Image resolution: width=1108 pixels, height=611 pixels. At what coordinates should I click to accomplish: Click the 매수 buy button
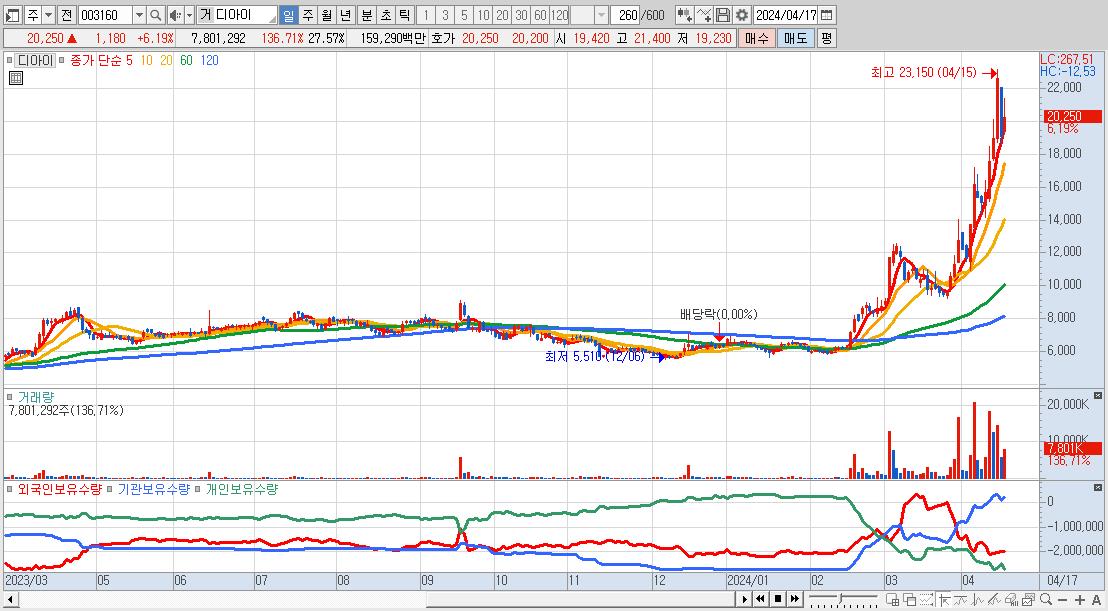pyautogui.click(x=756, y=38)
